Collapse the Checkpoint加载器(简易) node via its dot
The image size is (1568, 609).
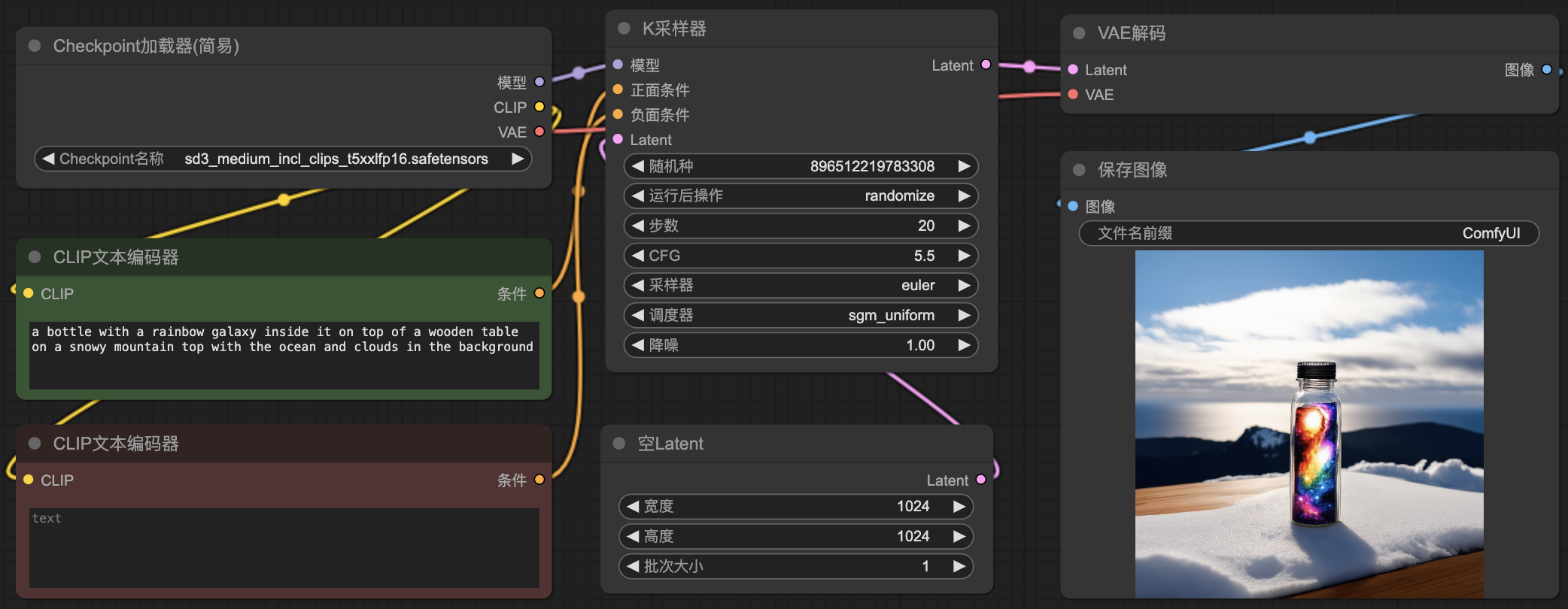pyautogui.click(x=34, y=46)
